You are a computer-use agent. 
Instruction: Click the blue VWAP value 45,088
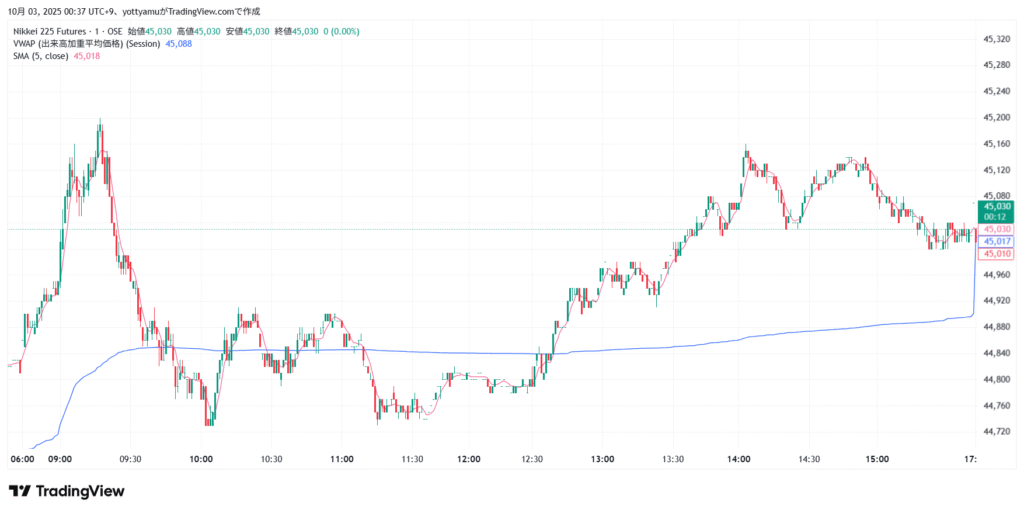point(180,44)
